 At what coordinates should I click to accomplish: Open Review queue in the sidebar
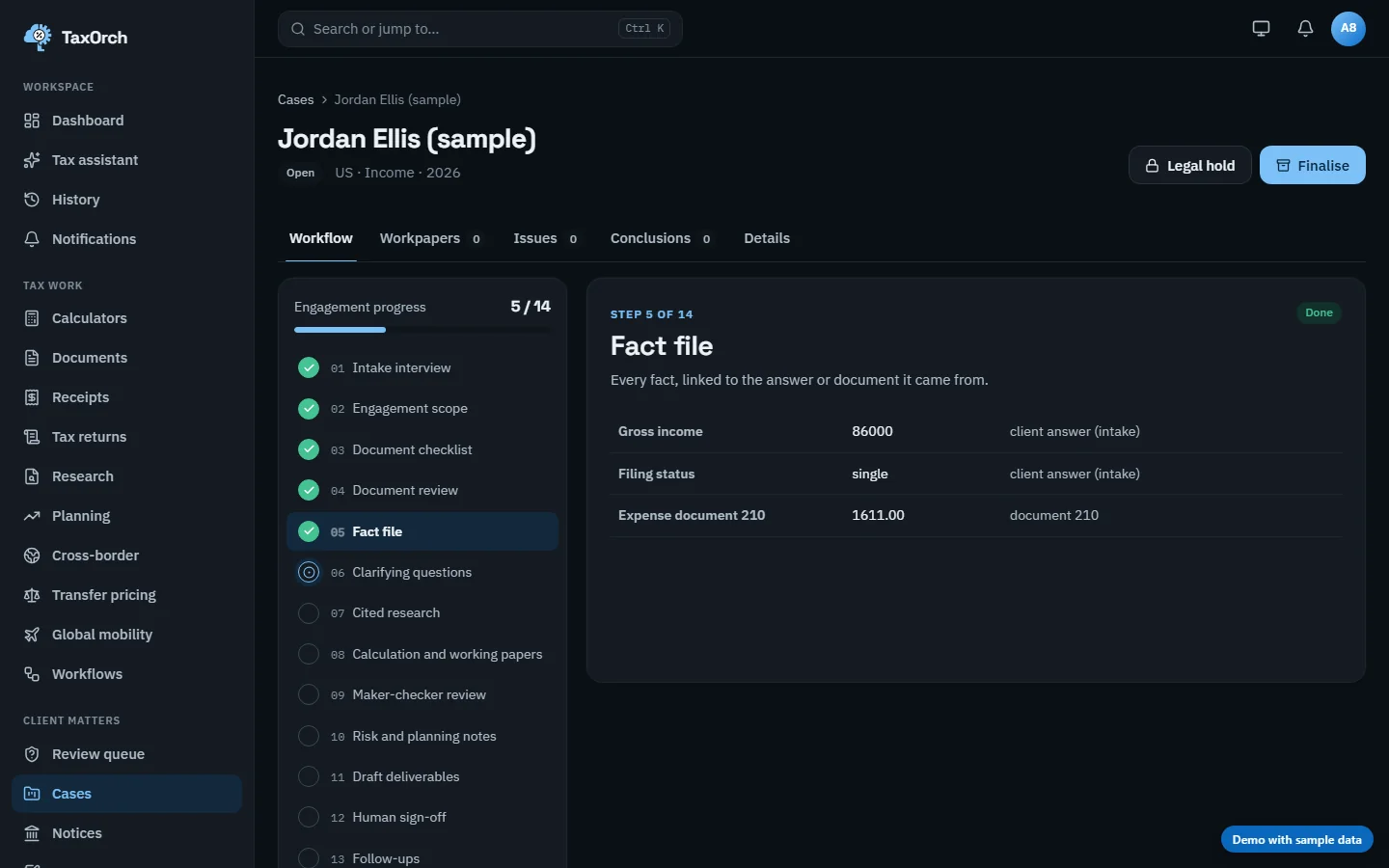tap(126, 754)
